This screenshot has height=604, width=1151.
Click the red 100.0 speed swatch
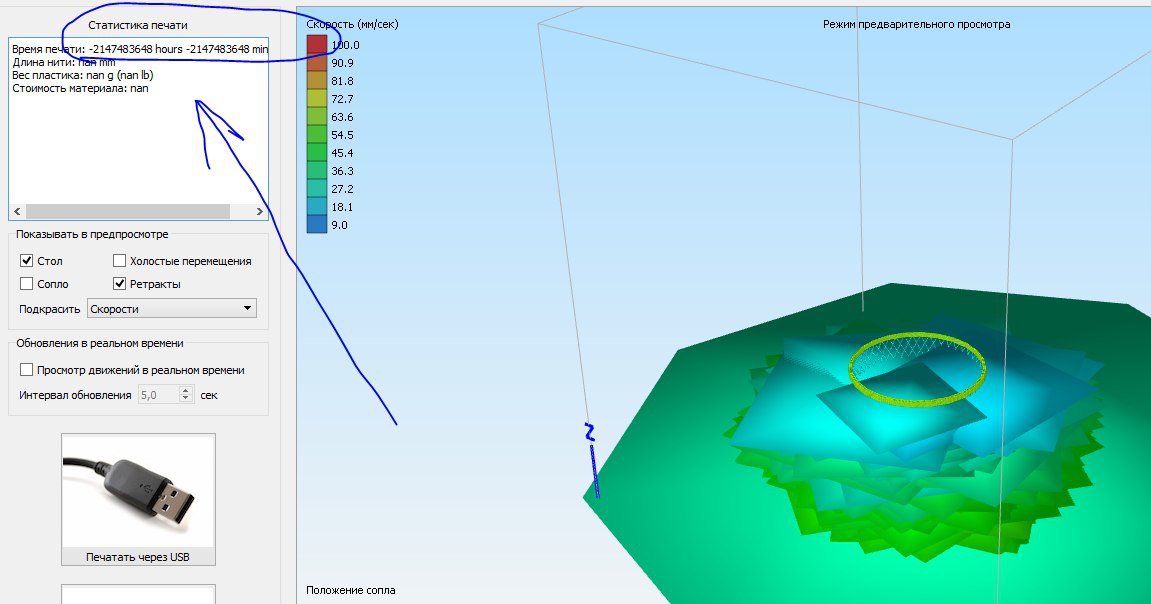pos(316,45)
